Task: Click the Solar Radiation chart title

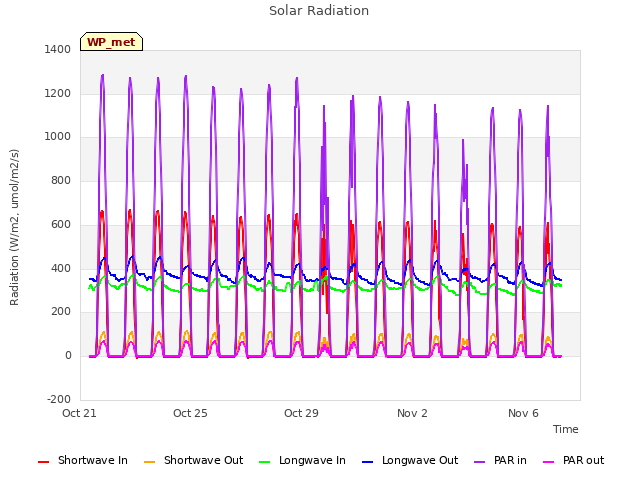Action: click(319, 11)
